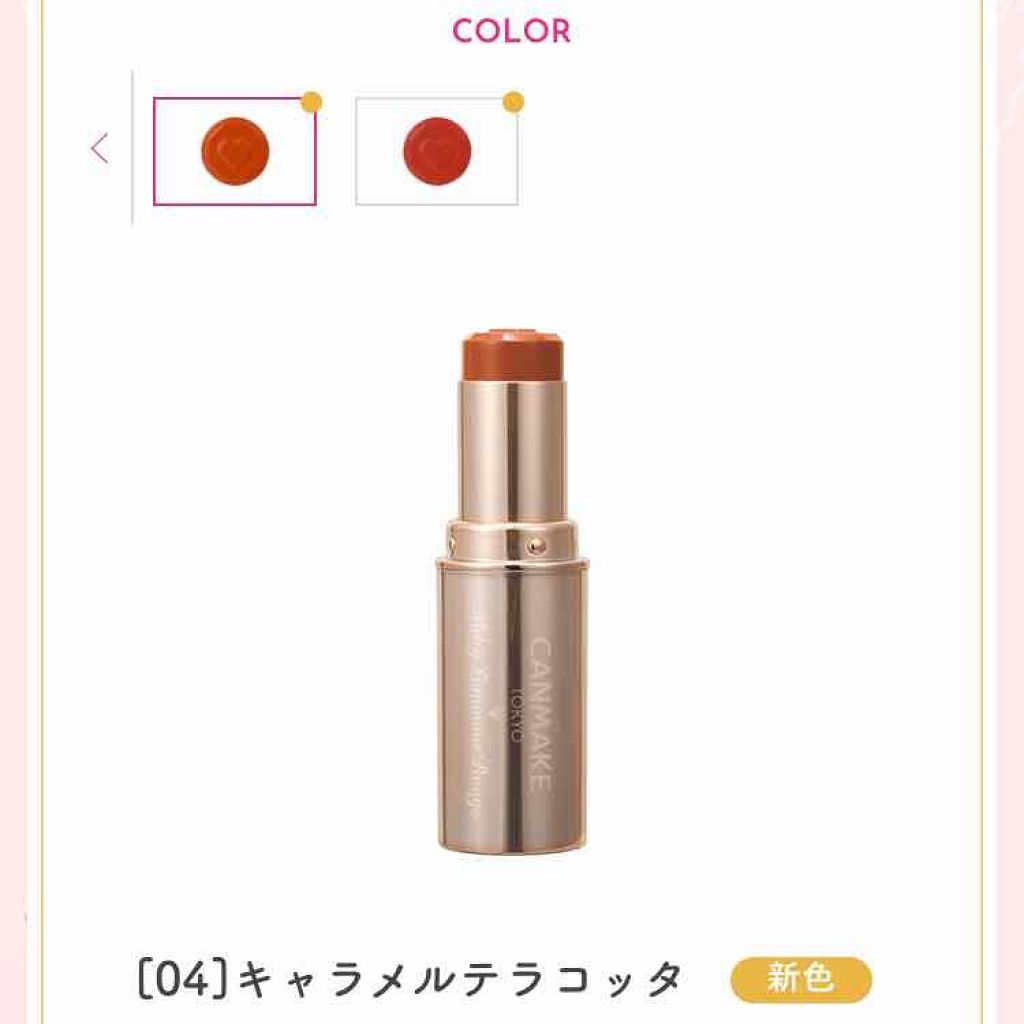Click the vertical divider beside carousel arrow
1024x1024 pixels.
point(133,147)
